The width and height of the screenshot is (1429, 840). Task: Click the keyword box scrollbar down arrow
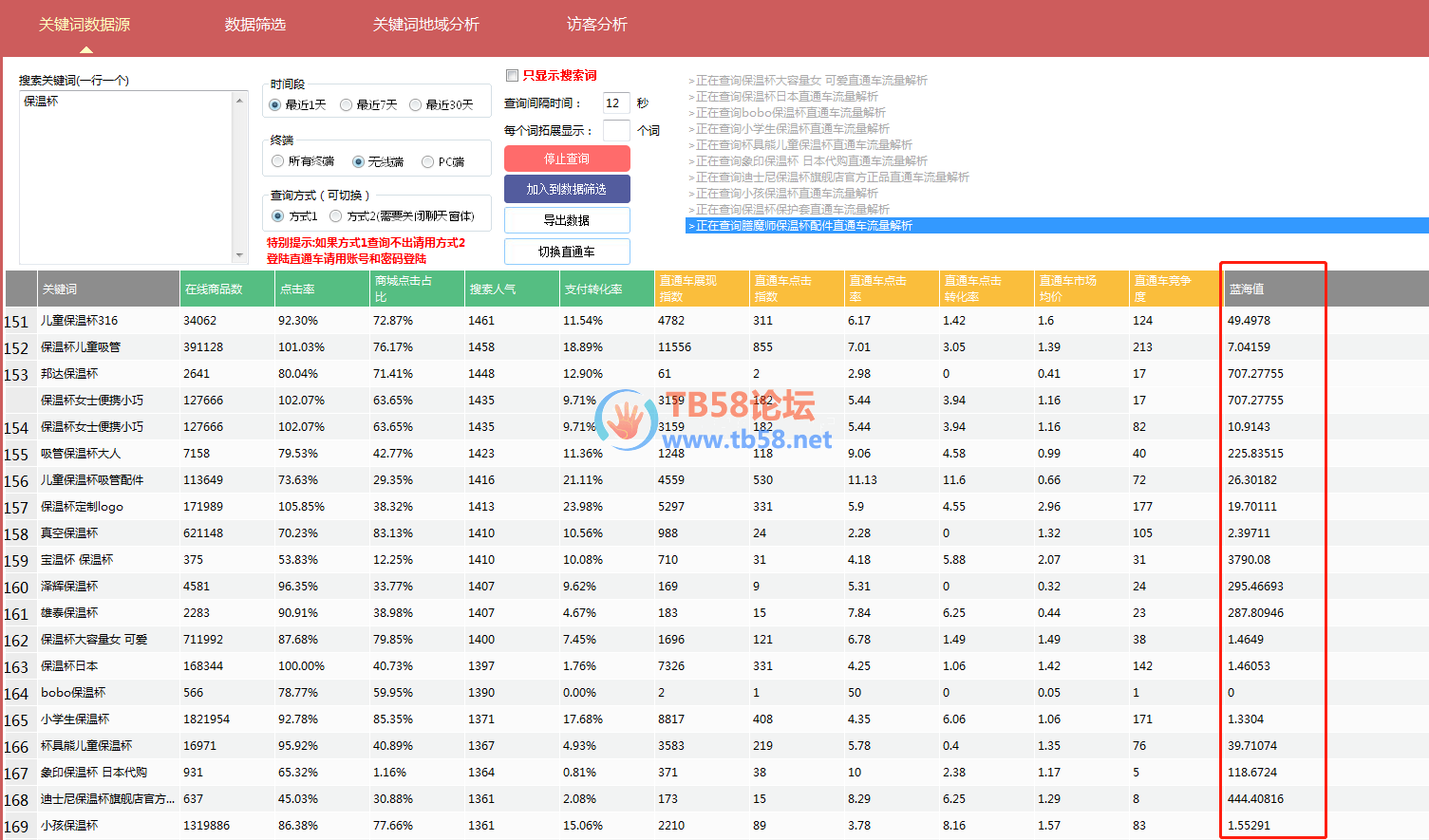(239, 255)
